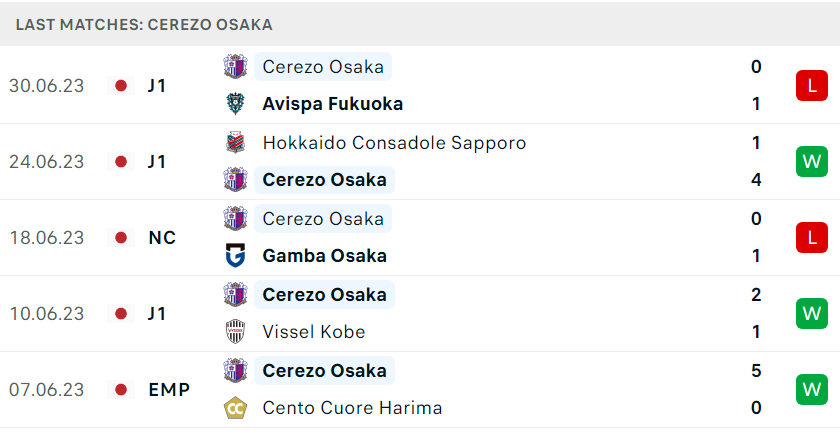Viewport: 840px width, 436px height.
Task: Click the Vissel Kobe crest icon
Action: (235, 332)
